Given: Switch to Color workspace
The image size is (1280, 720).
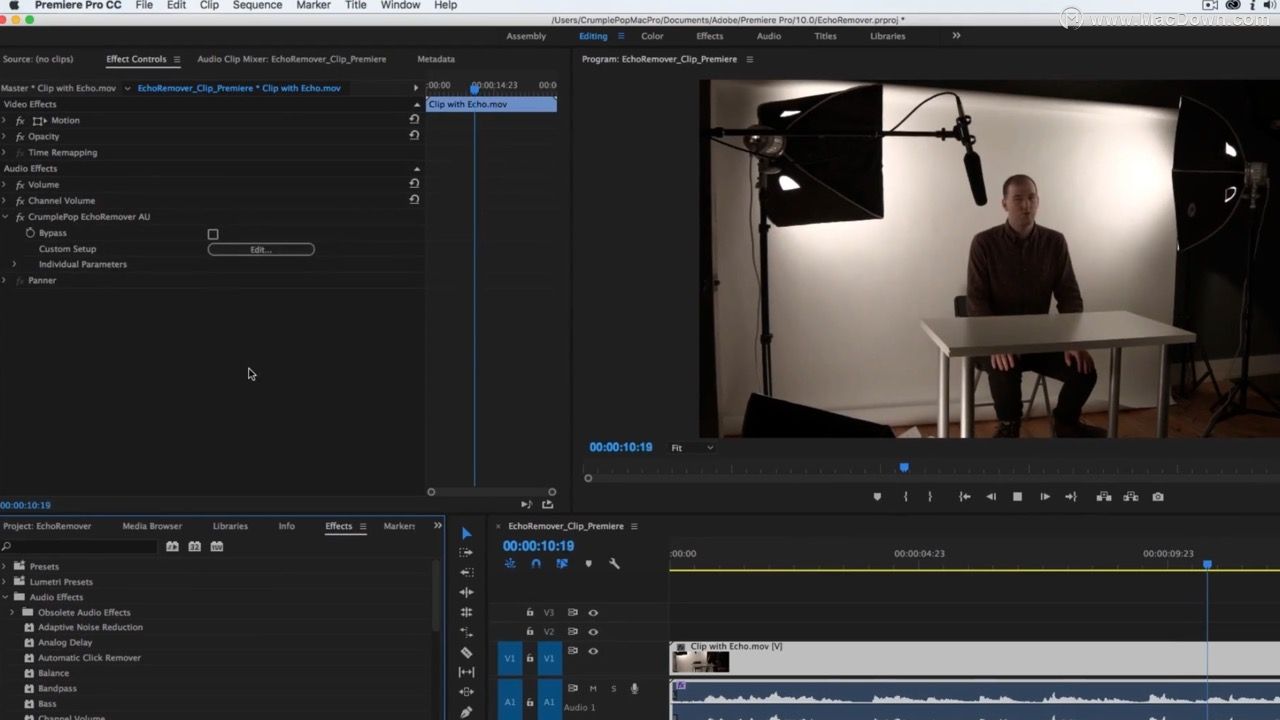Looking at the screenshot, I should click(652, 36).
